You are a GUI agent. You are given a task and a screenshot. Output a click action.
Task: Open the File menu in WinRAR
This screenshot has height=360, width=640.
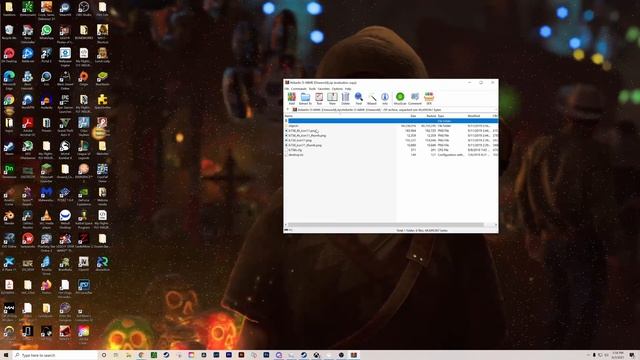pos(287,89)
